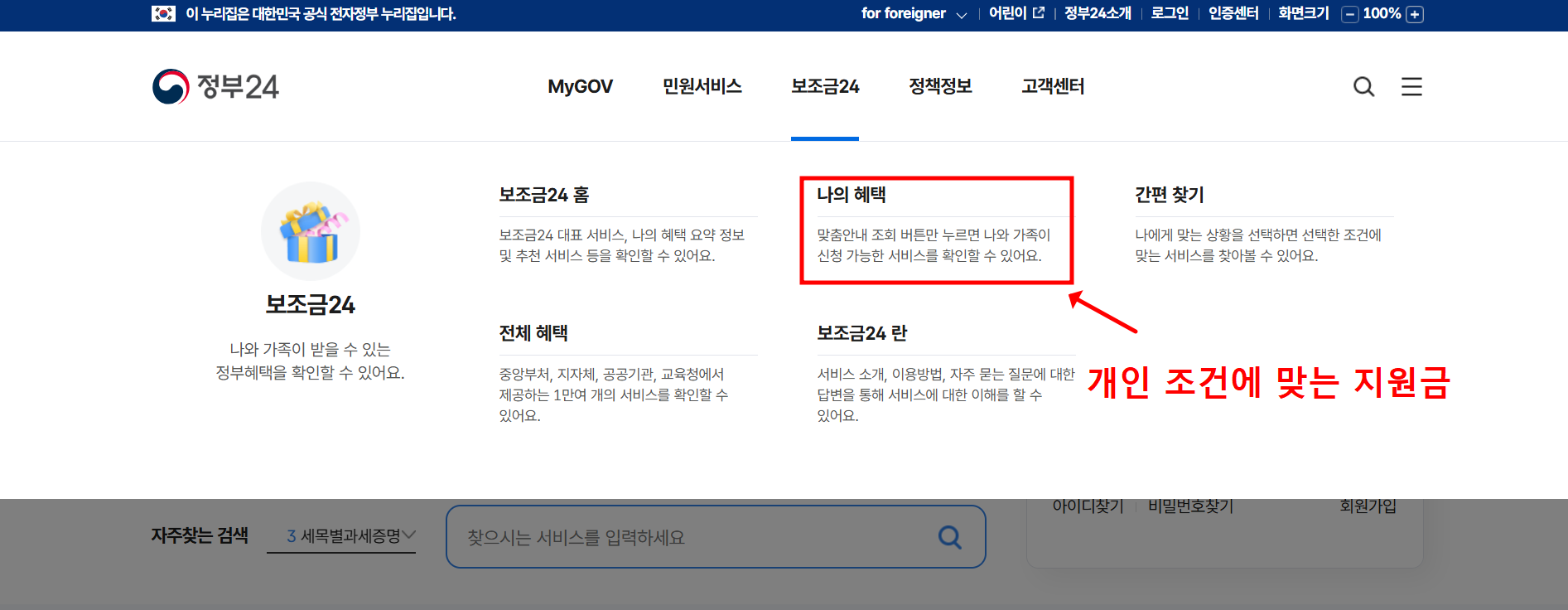
Task: Click the search box magnifier button
Action: coord(949,537)
